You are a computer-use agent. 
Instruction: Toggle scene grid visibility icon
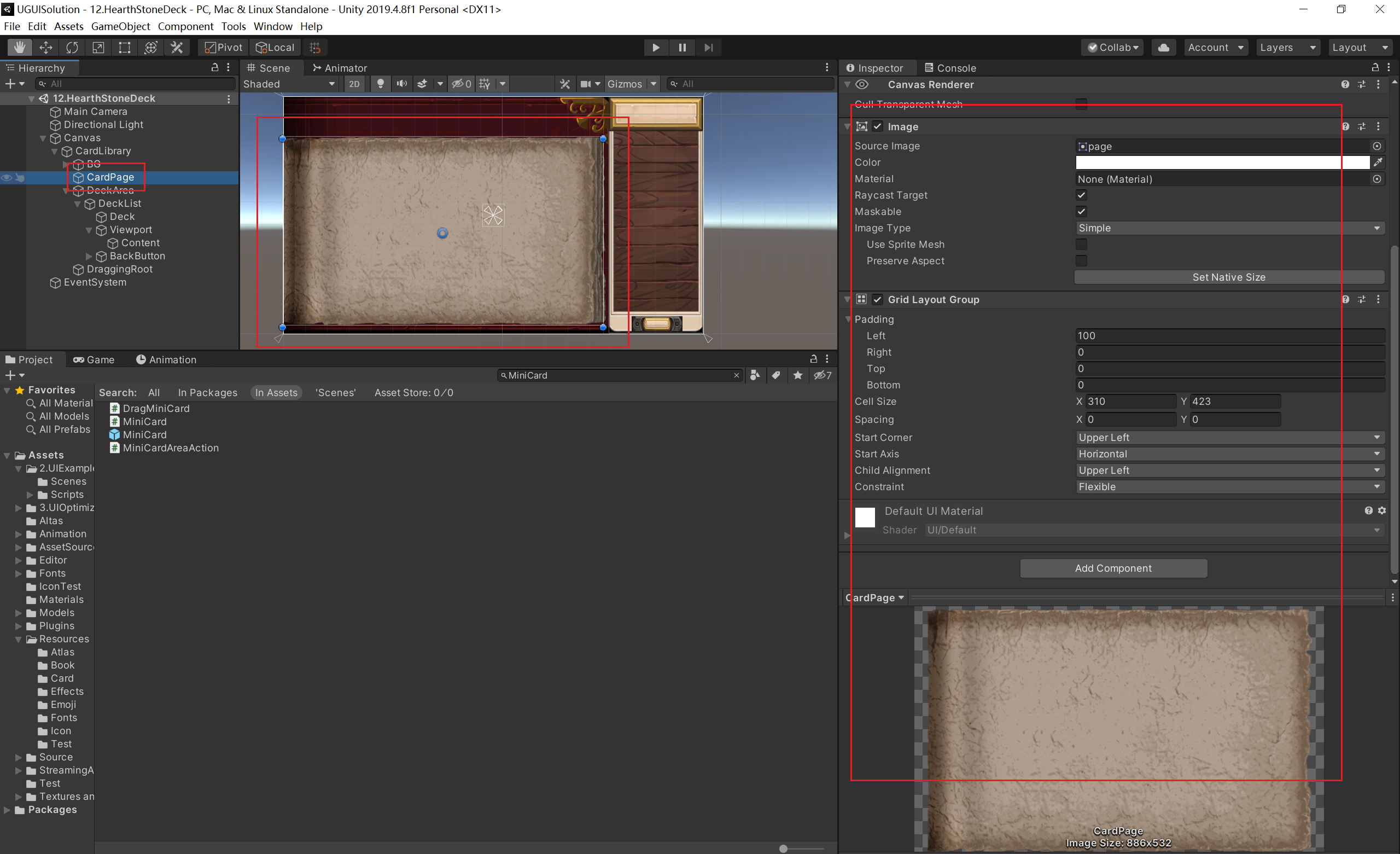pyautogui.click(x=485, y=84)
